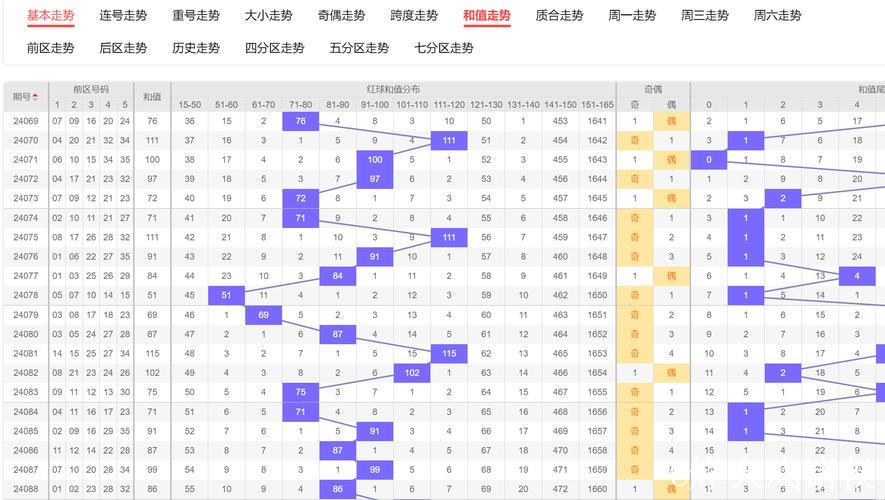Open the 周三走势 tab
Image resolution: width=885 pixels, height=500 pixels.
click(x=705, y=16)
